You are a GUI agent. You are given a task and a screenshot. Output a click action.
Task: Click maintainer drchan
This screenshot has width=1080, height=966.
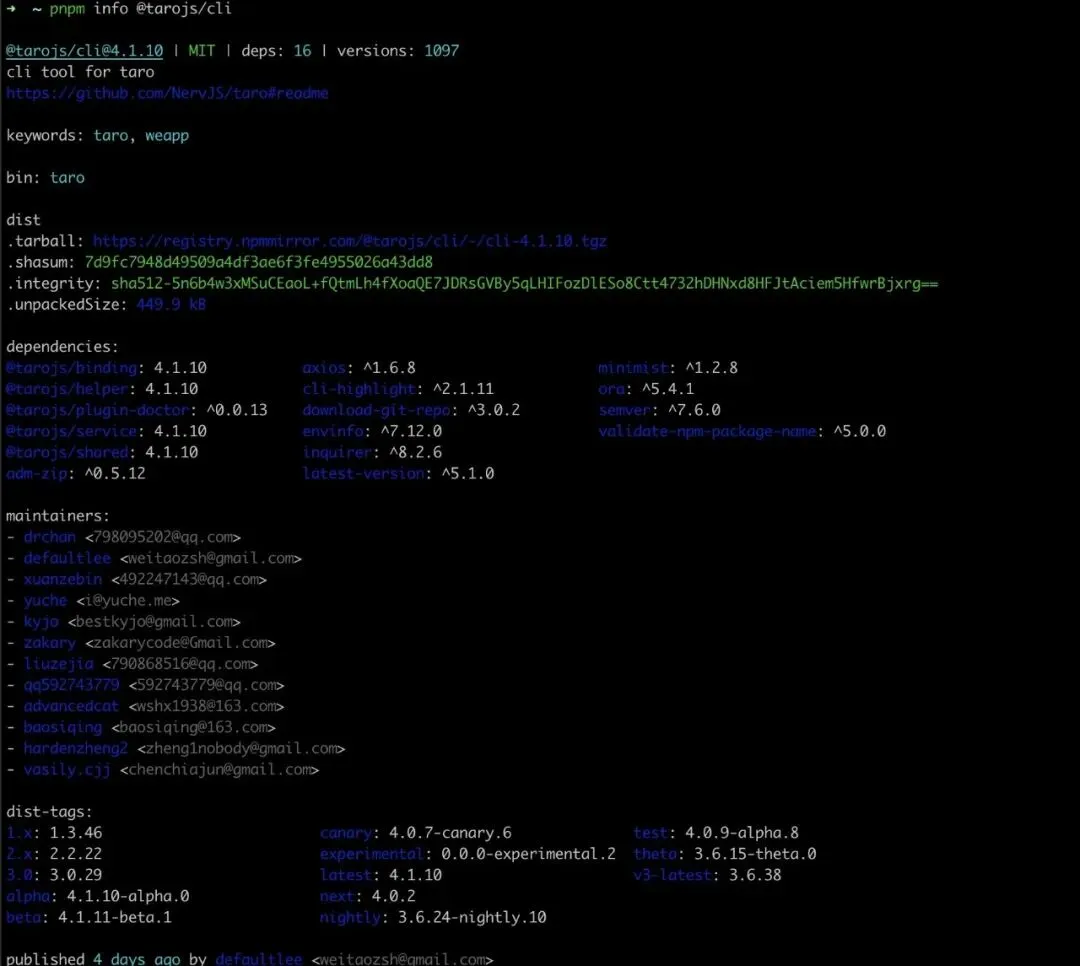[50, 537]
